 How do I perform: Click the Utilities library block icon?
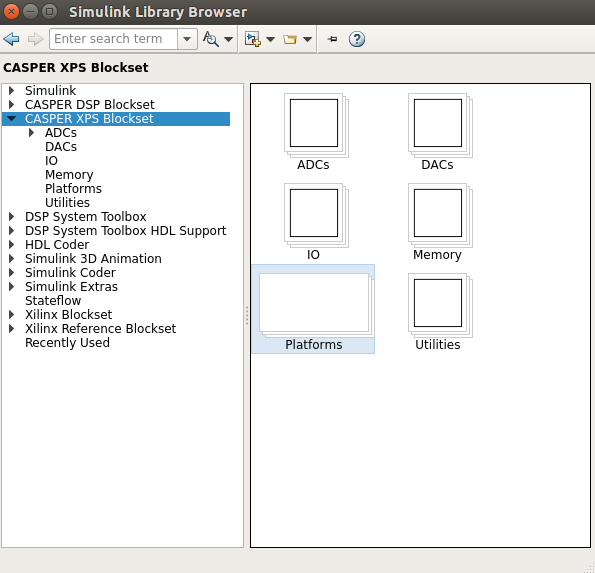(x=440, y=305)
